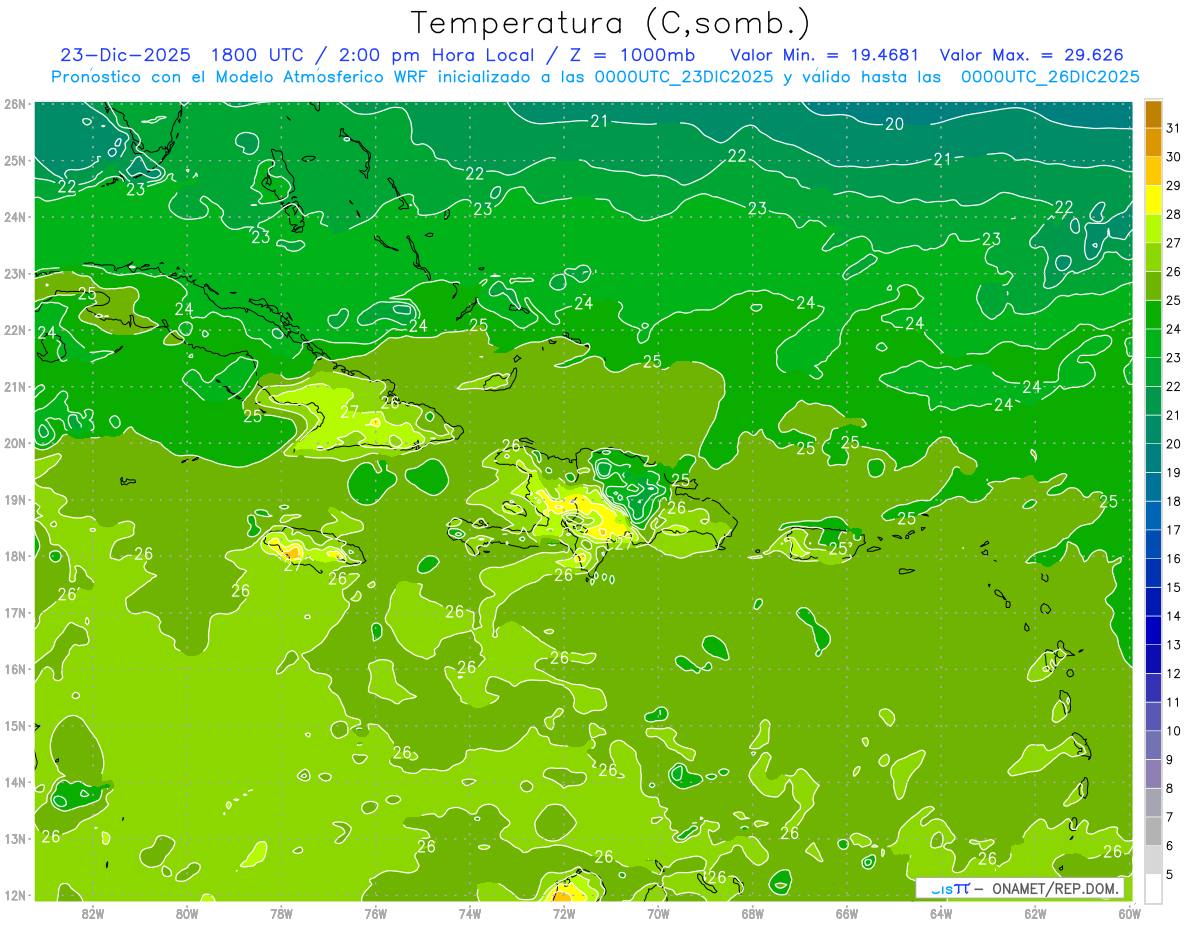Click the '72W' longitude label
Screen dimensions: 1200x927
tap(564, 912)
